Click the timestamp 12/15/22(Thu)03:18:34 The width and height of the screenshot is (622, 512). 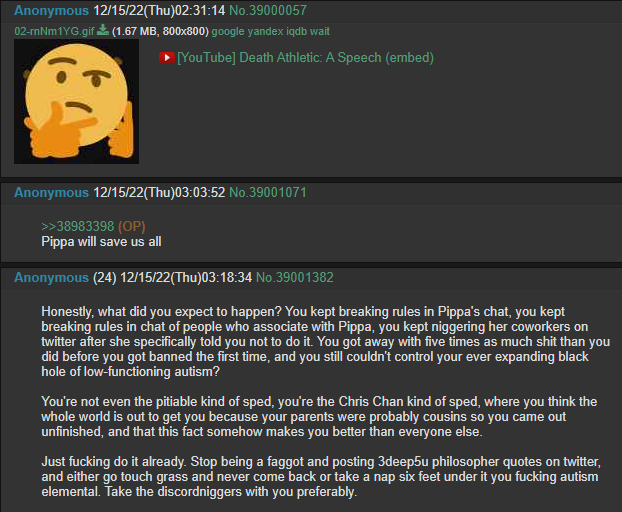click(x=186, y=277)
